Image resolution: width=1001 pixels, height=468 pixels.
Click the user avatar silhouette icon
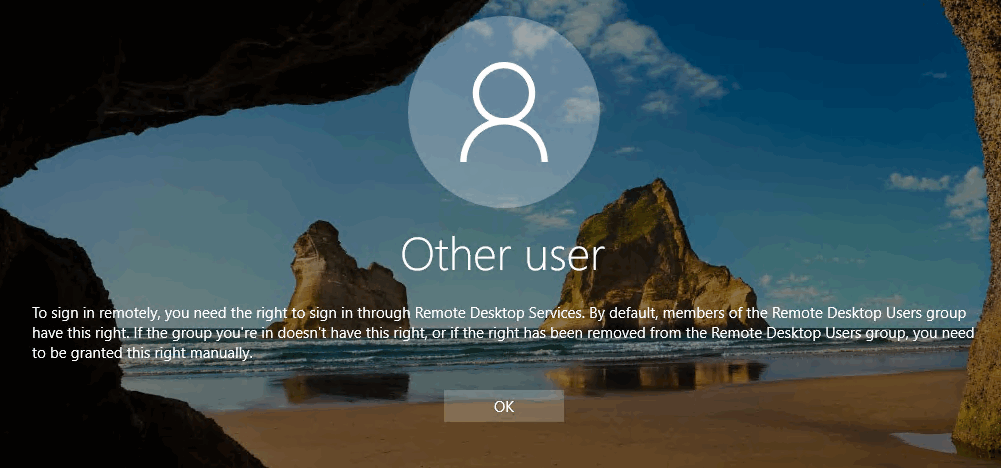coord(503,113)
